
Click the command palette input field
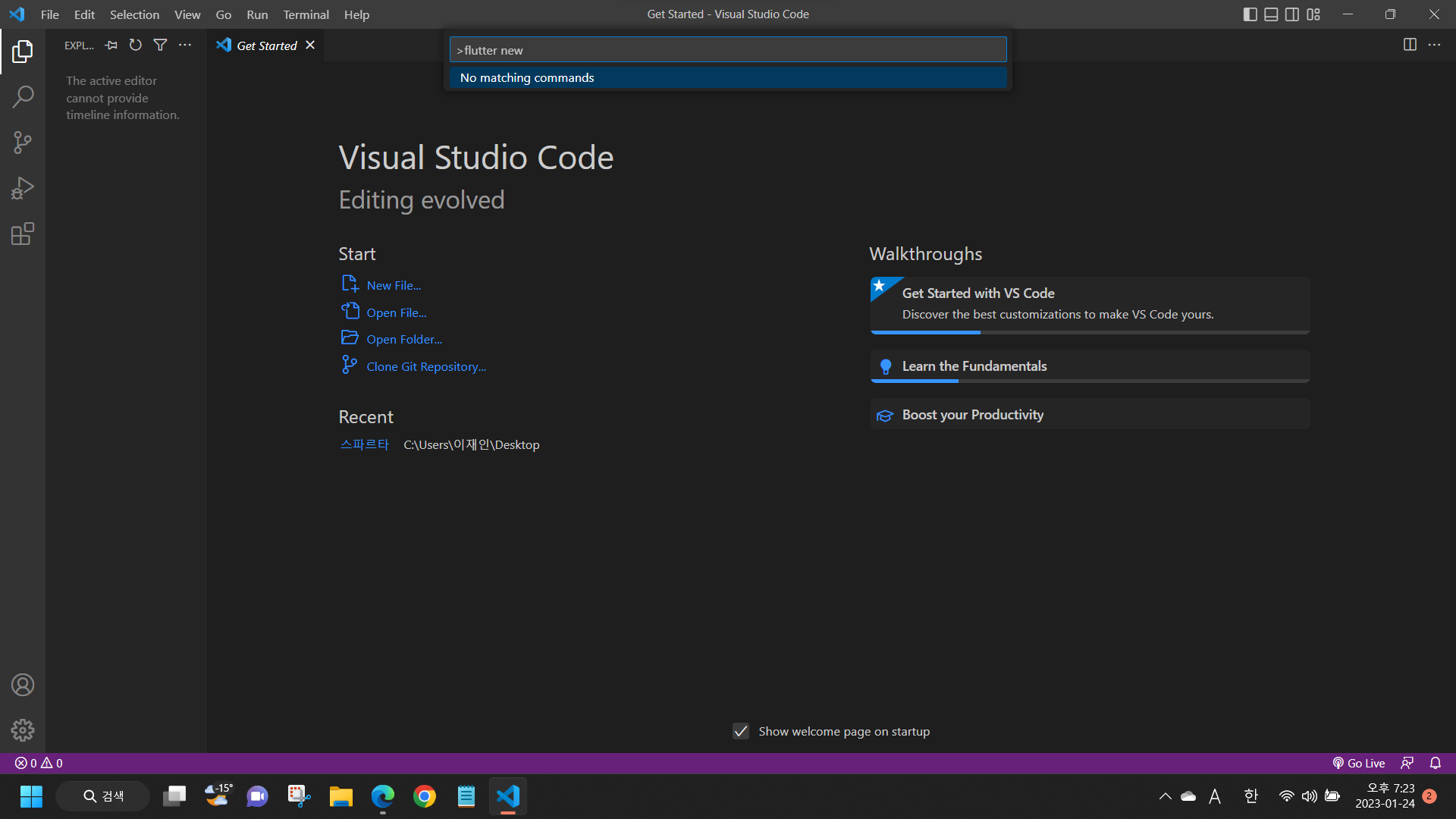click(728, 50)
